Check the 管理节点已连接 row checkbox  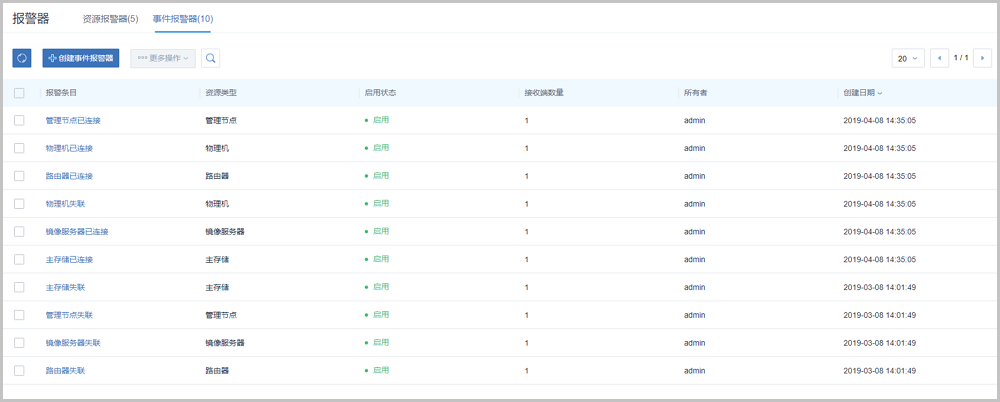19,120
